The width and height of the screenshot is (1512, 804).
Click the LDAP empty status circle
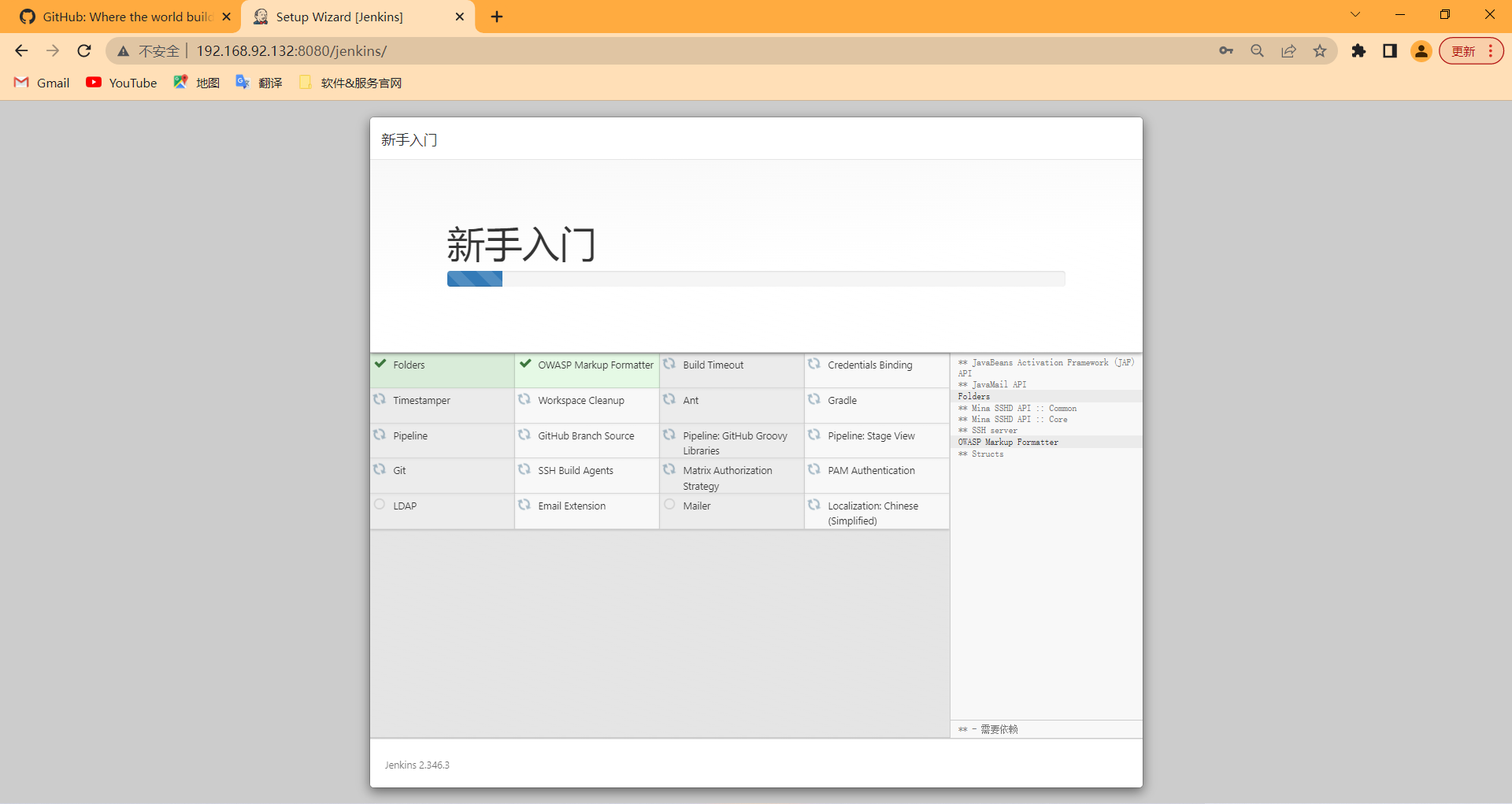[380, 505]
